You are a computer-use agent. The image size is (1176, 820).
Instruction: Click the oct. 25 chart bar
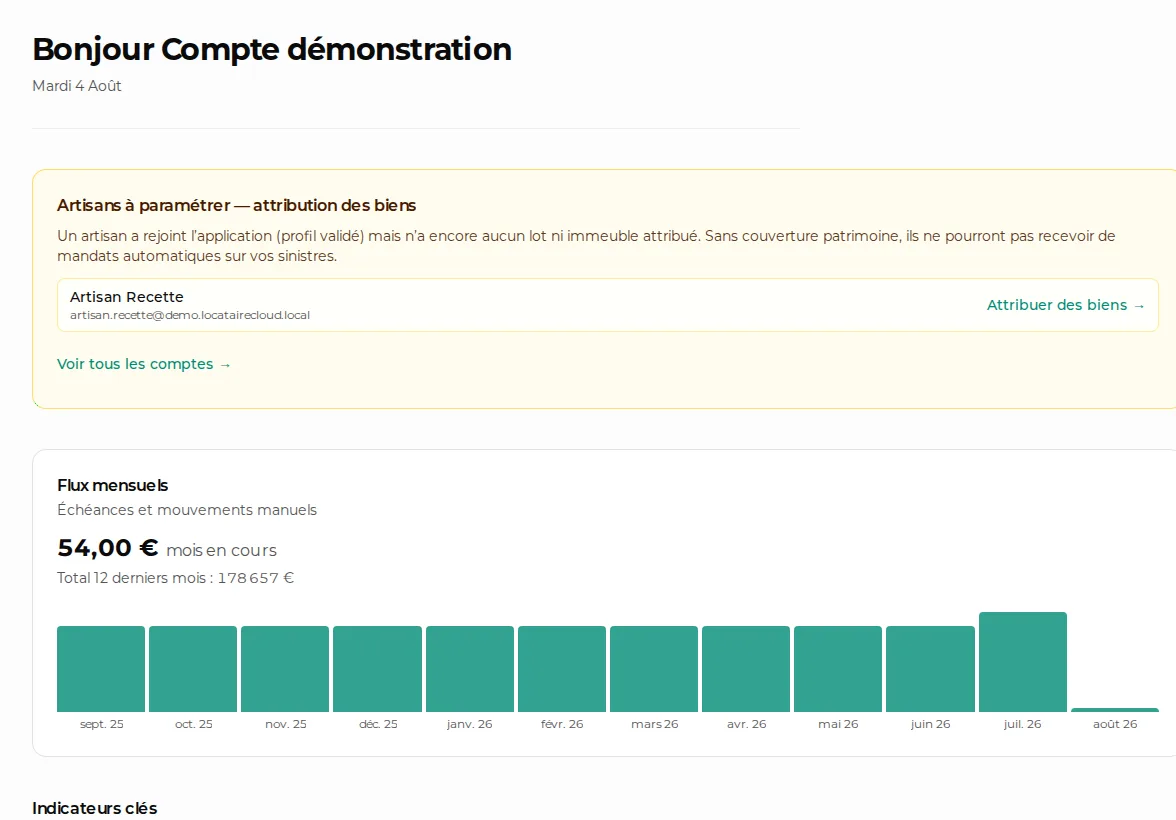coord(193,668)
